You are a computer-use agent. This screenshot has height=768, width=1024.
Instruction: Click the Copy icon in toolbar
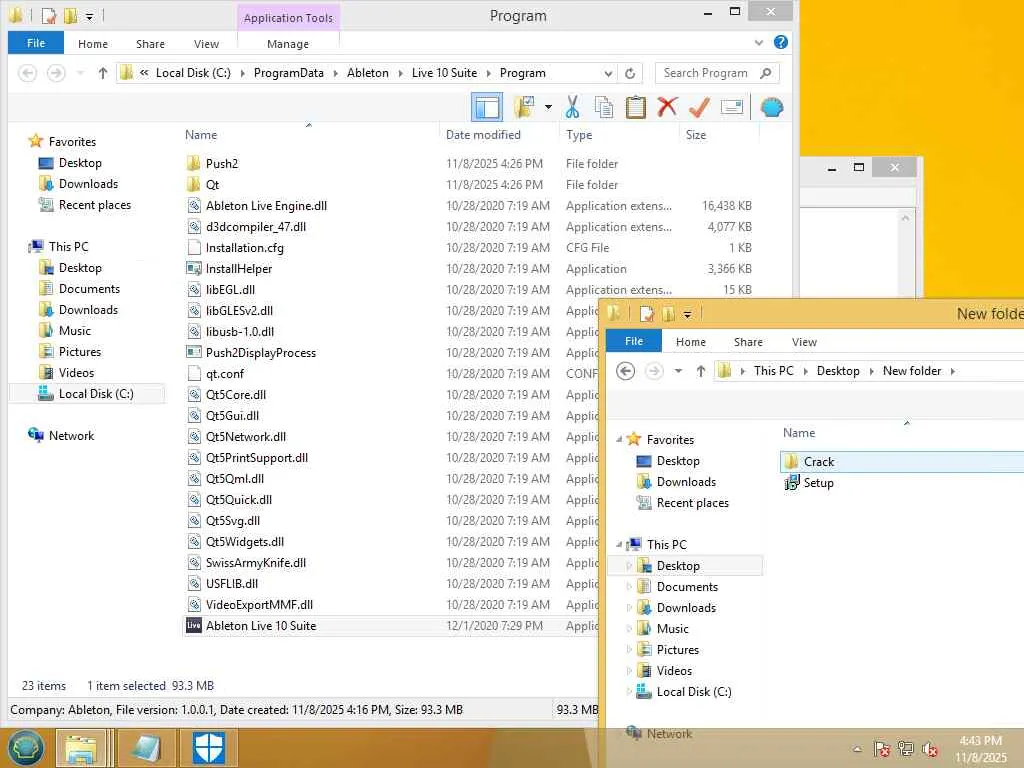pyautogui.click(x=603, y=107)
